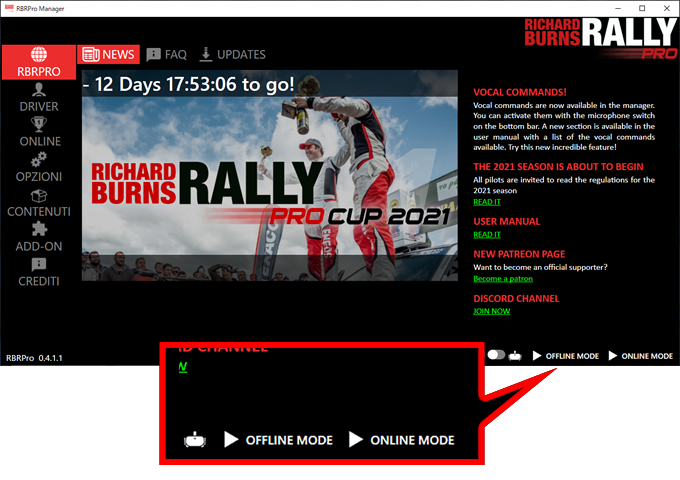The image size is (680, 480).
Task: Open READ IT link under 2021 season
Action: click(x=487, y=202)
